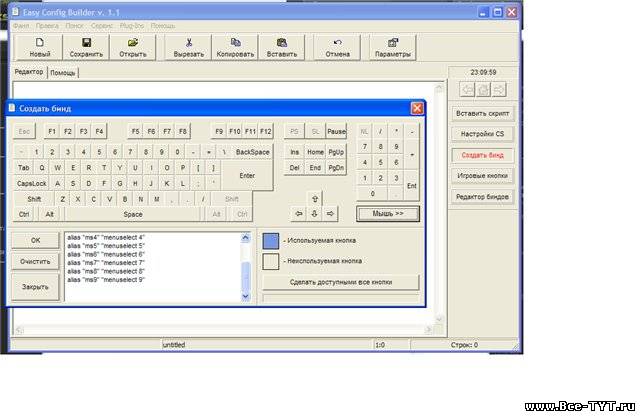This screenshot has width=640, height=416.
Task: Open the Сервис menu
Action: tap(102, 26)
